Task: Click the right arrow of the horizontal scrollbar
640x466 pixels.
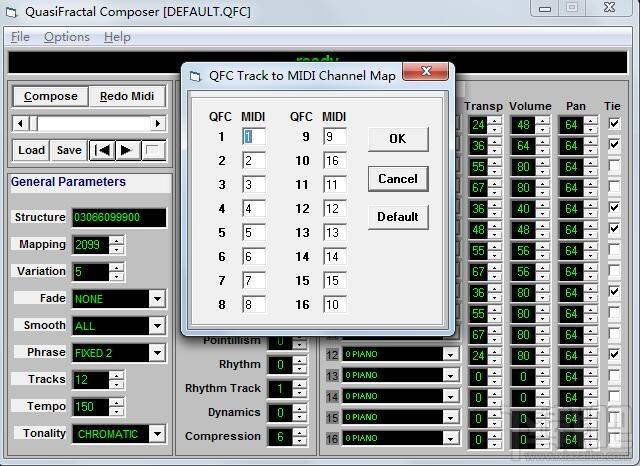Action: click(x=158, y=123)
